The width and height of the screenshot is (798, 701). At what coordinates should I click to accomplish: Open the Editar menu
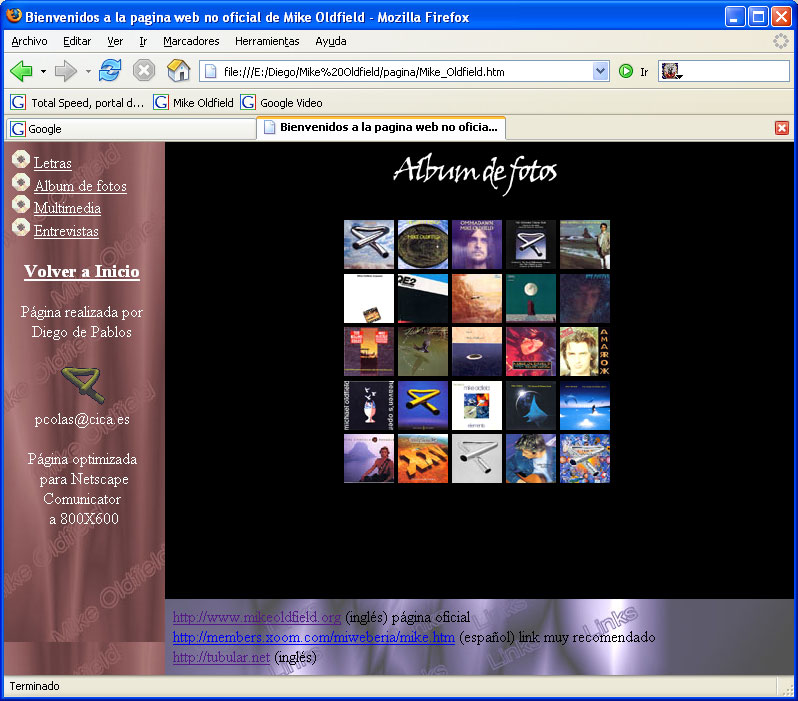[77, 41]
